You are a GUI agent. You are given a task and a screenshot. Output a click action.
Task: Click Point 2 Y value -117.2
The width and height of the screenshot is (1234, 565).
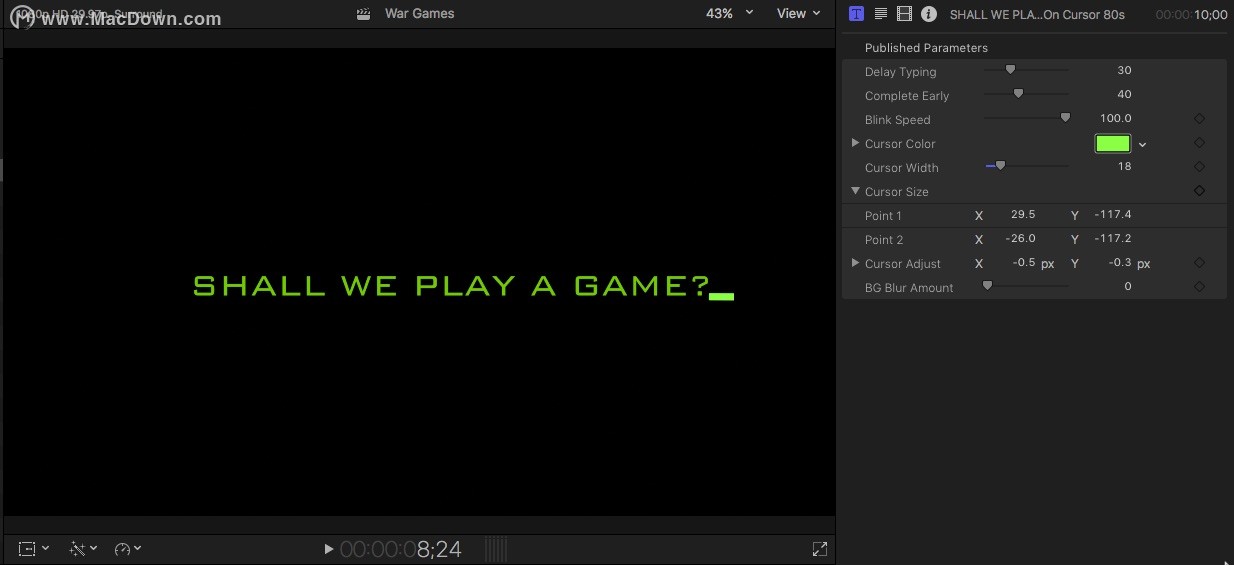click(1113, 238)
